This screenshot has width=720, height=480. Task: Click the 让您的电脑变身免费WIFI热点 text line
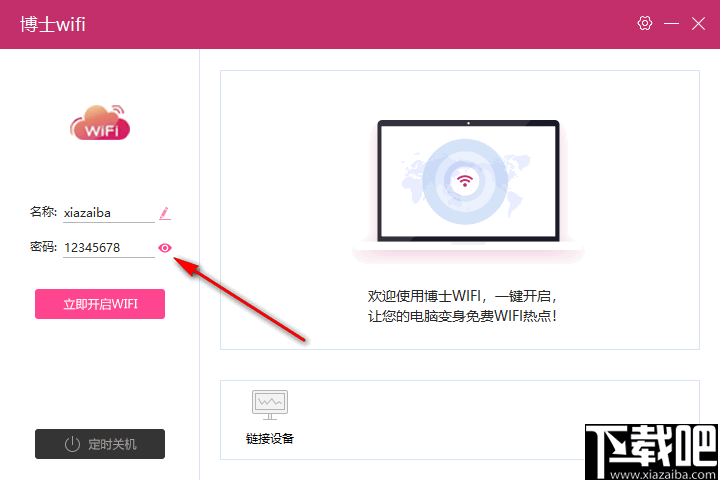[x=462, y=316]
